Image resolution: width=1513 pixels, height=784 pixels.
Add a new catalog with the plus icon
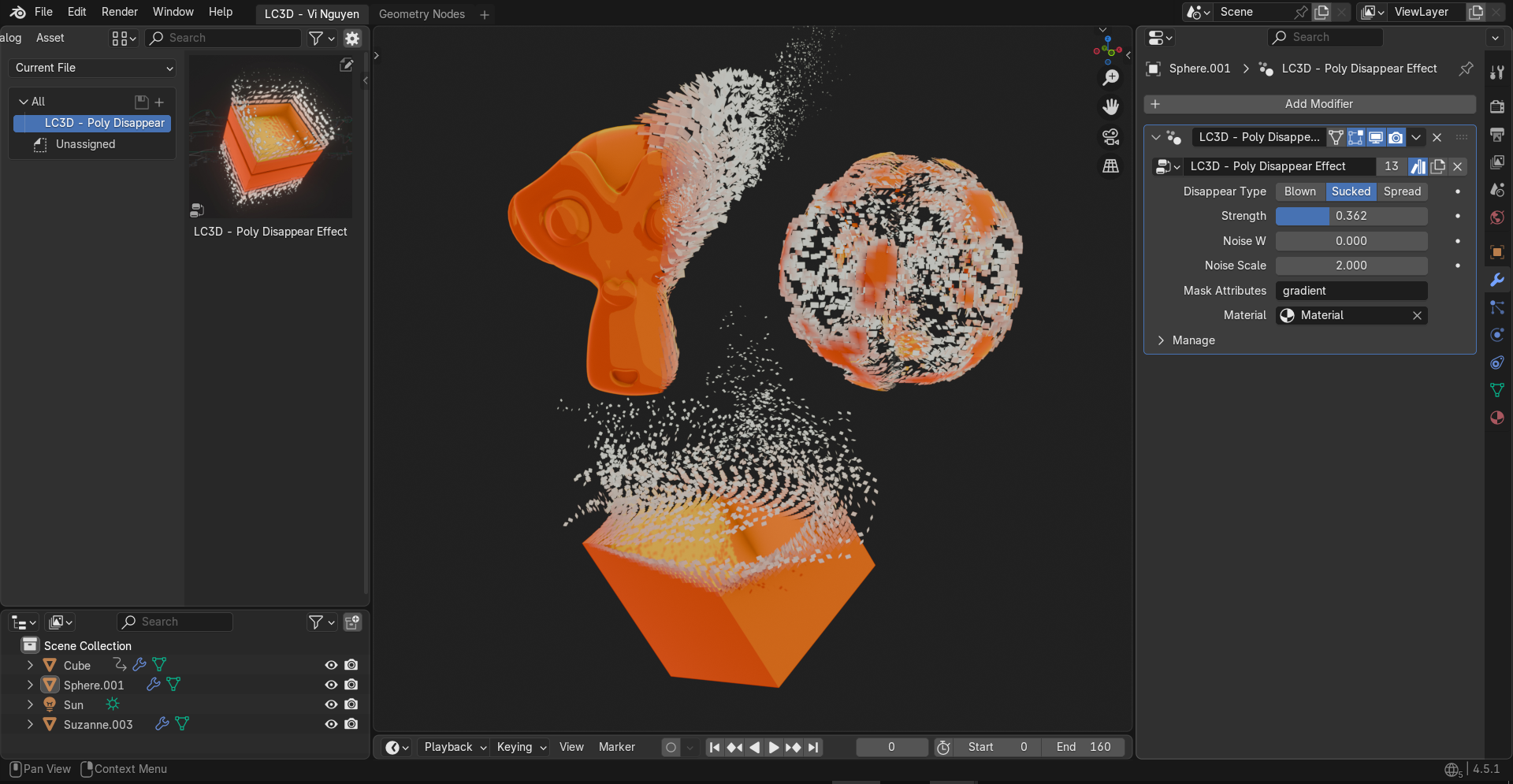click(159, 102)
